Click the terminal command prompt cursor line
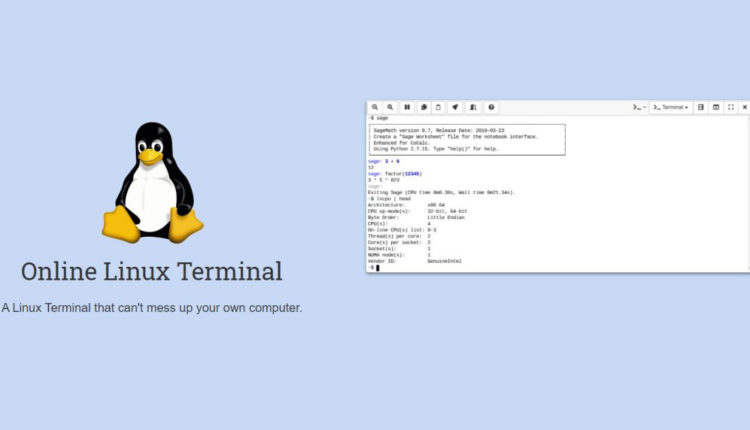The image size is (750, 430). point(377,268)
